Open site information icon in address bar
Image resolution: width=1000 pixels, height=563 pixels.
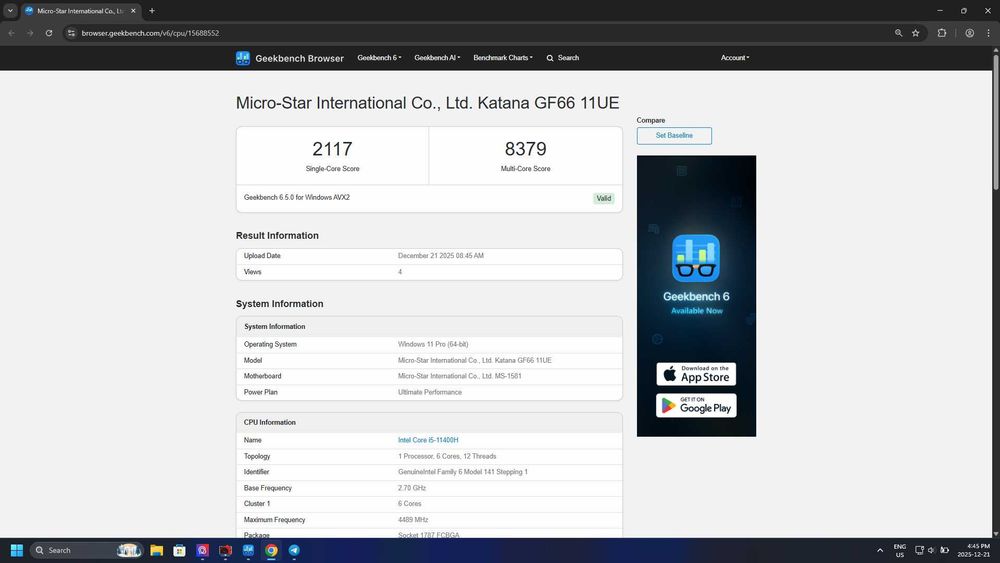(x=71, y=33)
